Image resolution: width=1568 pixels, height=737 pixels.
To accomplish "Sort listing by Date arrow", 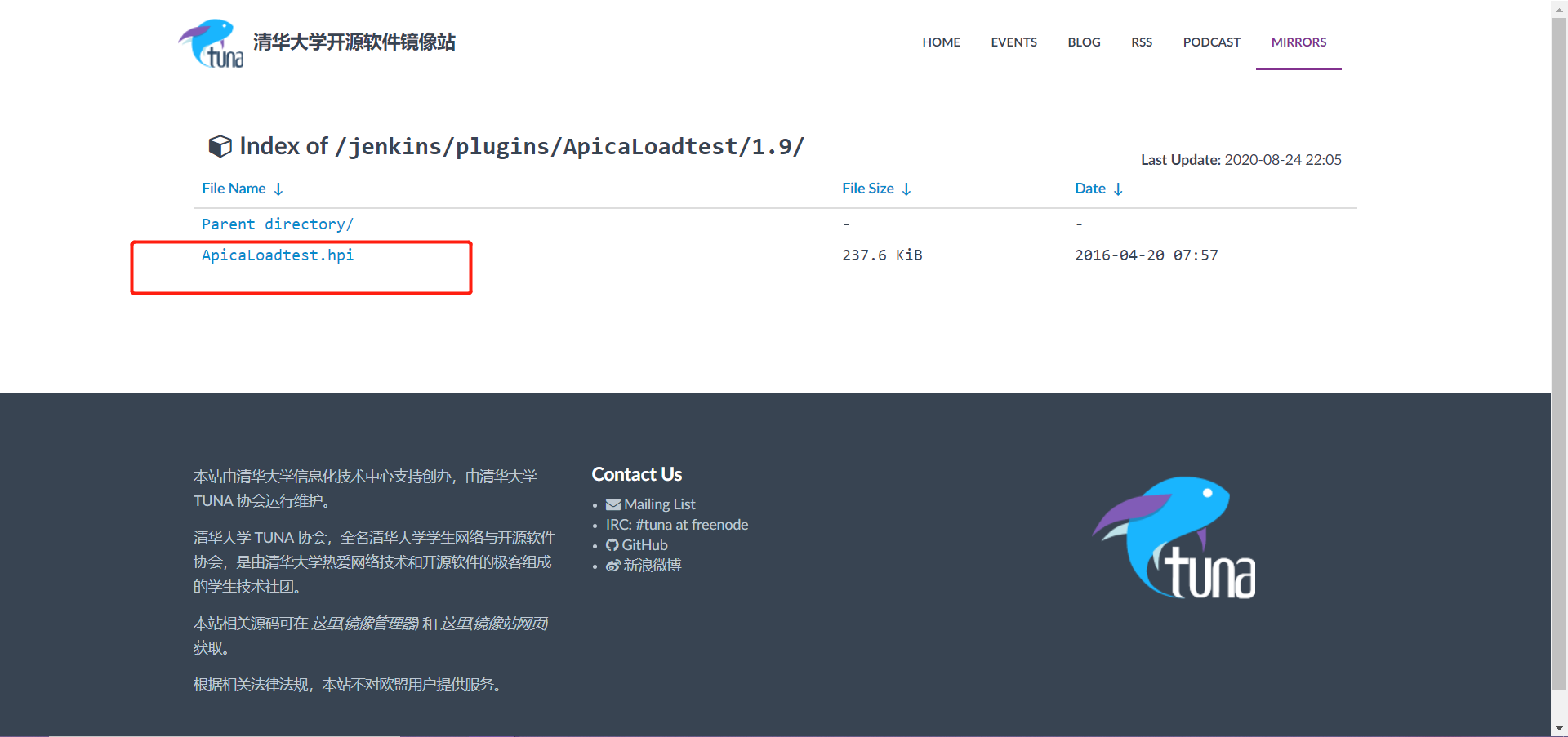I will 1118,189.
